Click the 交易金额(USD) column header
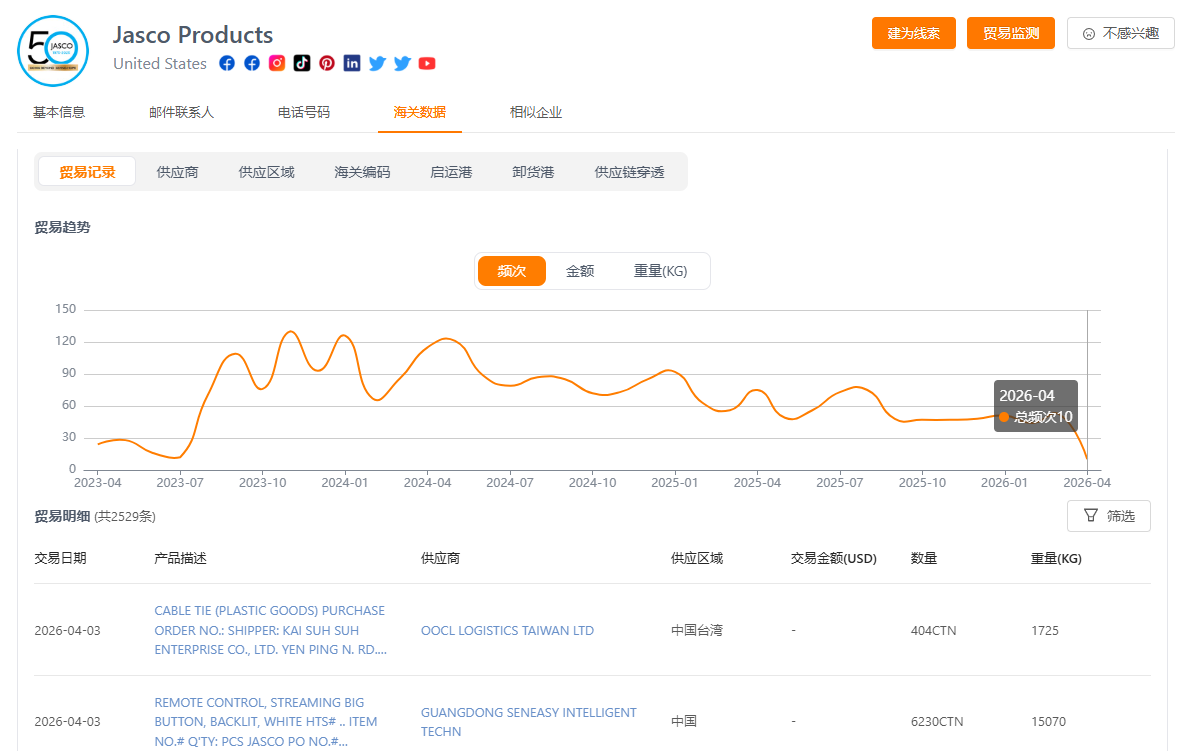 [834, 558]
